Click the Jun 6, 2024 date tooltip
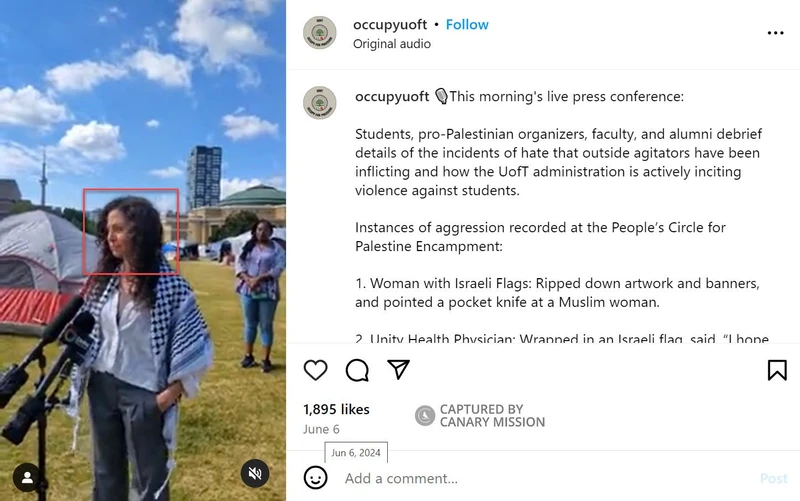Image resolution: width=800 pixels, height=501 pixels. pyautogui.click(x=356, y=453)
